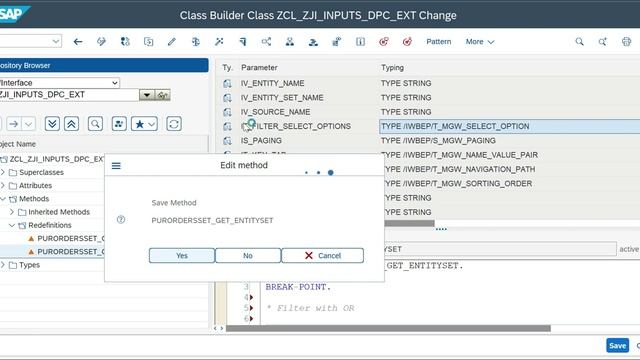Click the Activate wand icon
The height and width of the screenshot is (360, 640).
(219, 42)
